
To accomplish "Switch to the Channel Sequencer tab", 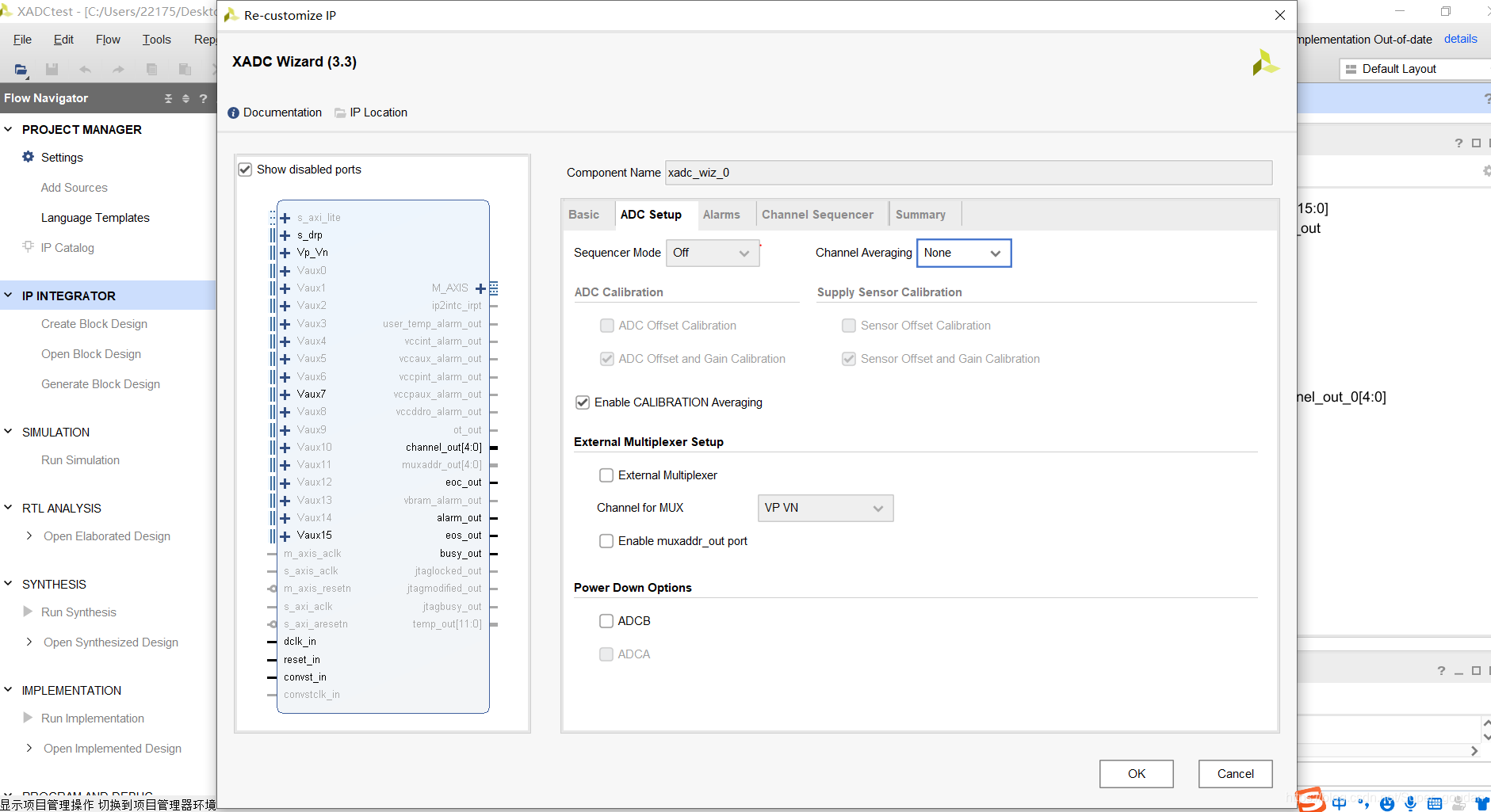I will (817, 215).
